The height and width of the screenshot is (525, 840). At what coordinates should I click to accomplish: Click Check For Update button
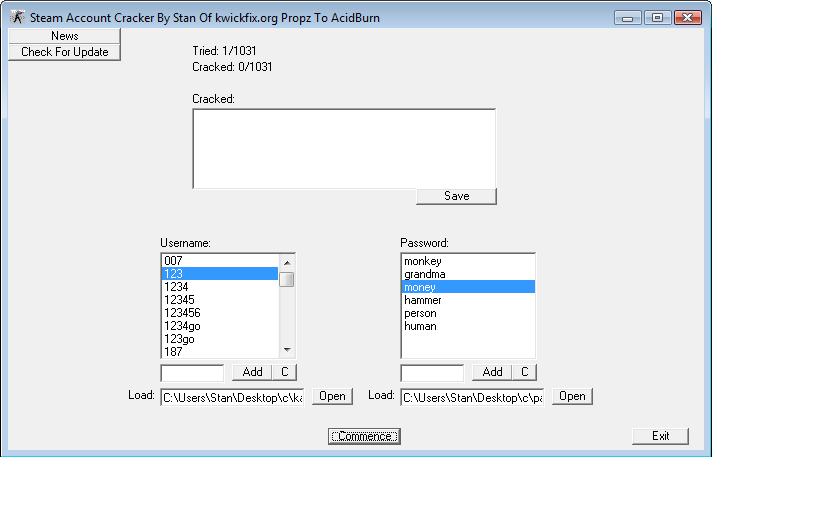click(x=64, y=52)
